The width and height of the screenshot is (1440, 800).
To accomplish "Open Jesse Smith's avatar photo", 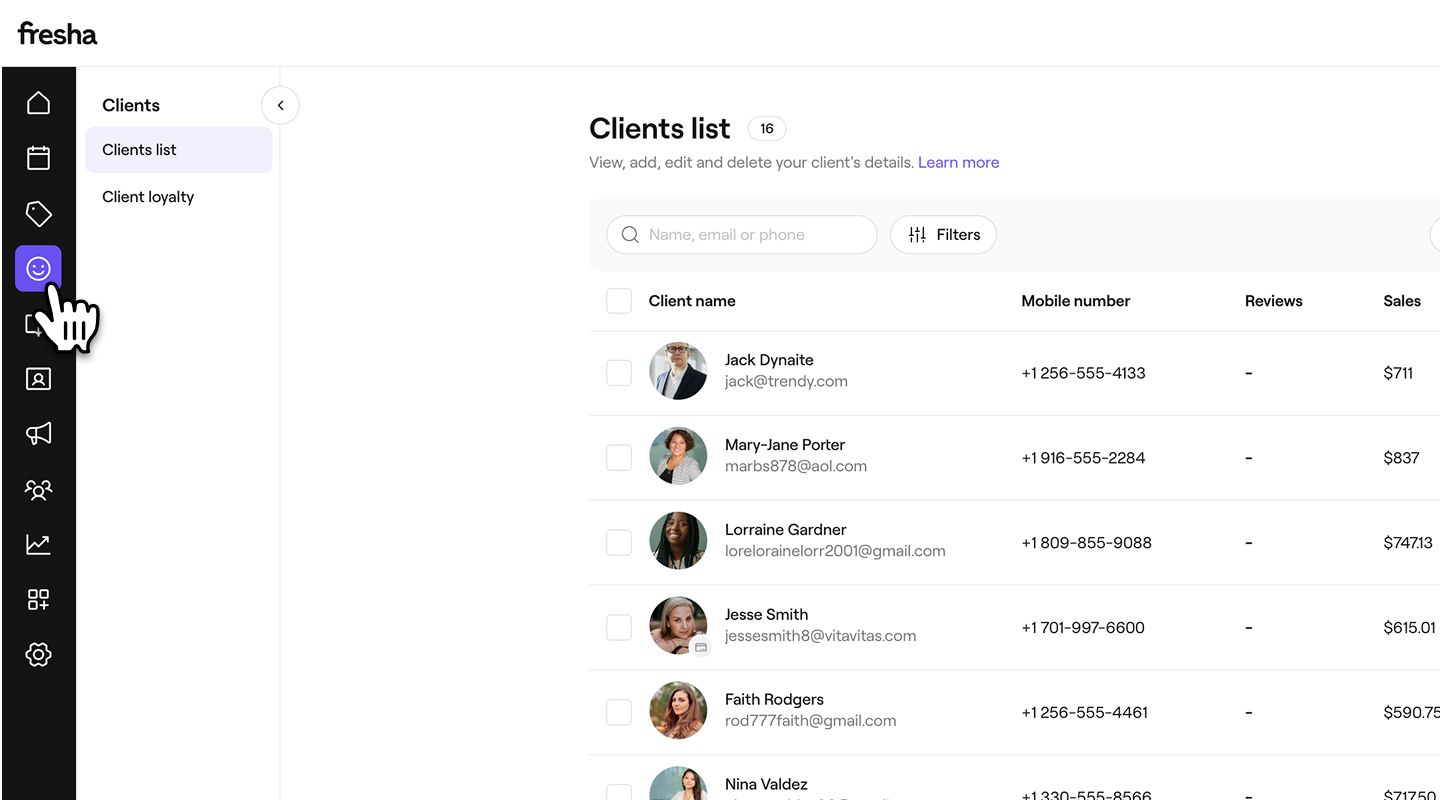I will [678, 626].
